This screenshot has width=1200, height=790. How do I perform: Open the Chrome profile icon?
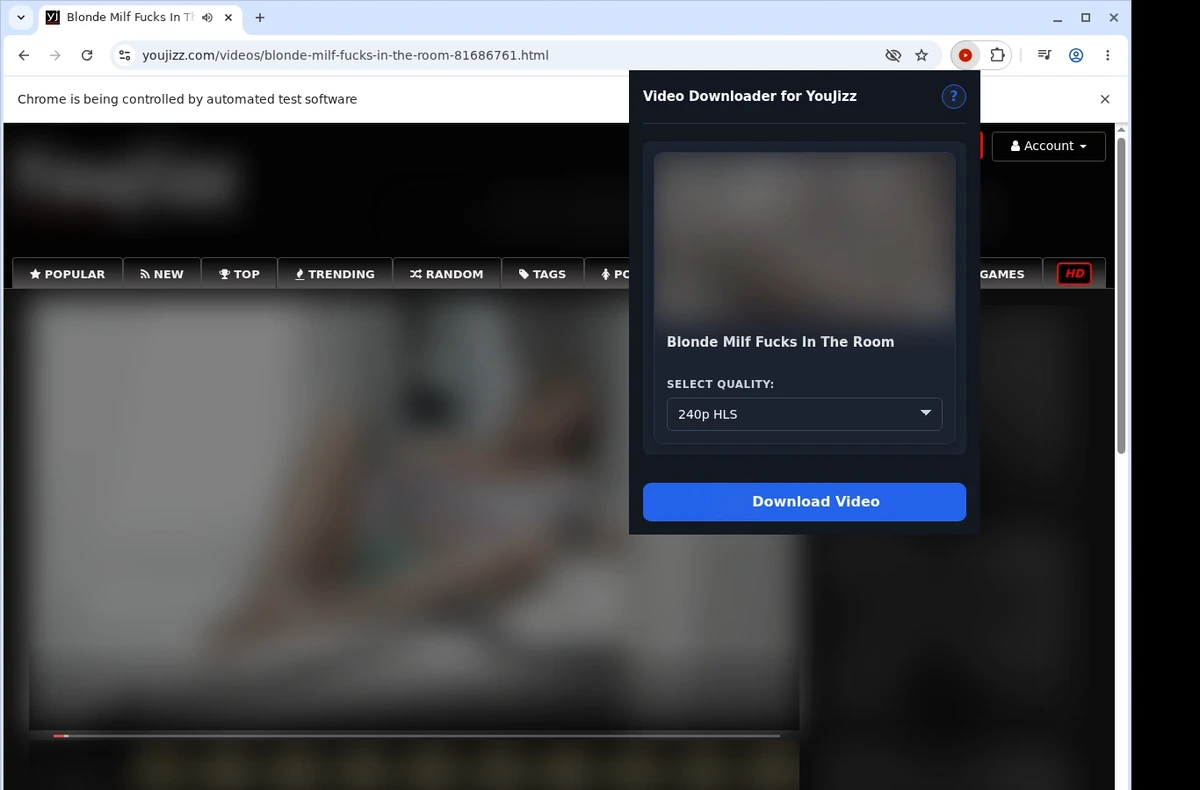click(1076, 55)
